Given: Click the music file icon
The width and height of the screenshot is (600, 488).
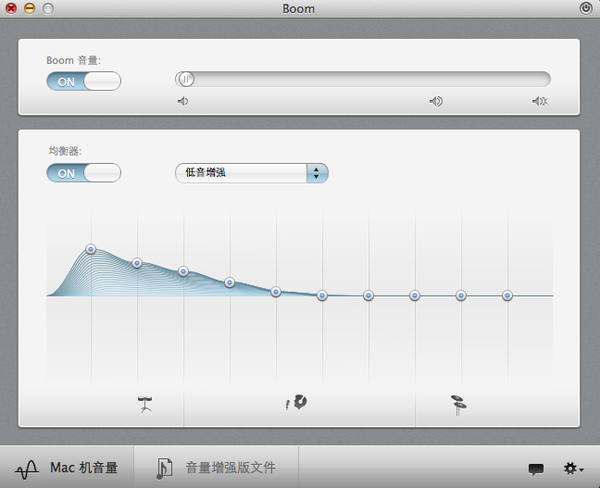Looking at the screenshot, I should 165,468.
